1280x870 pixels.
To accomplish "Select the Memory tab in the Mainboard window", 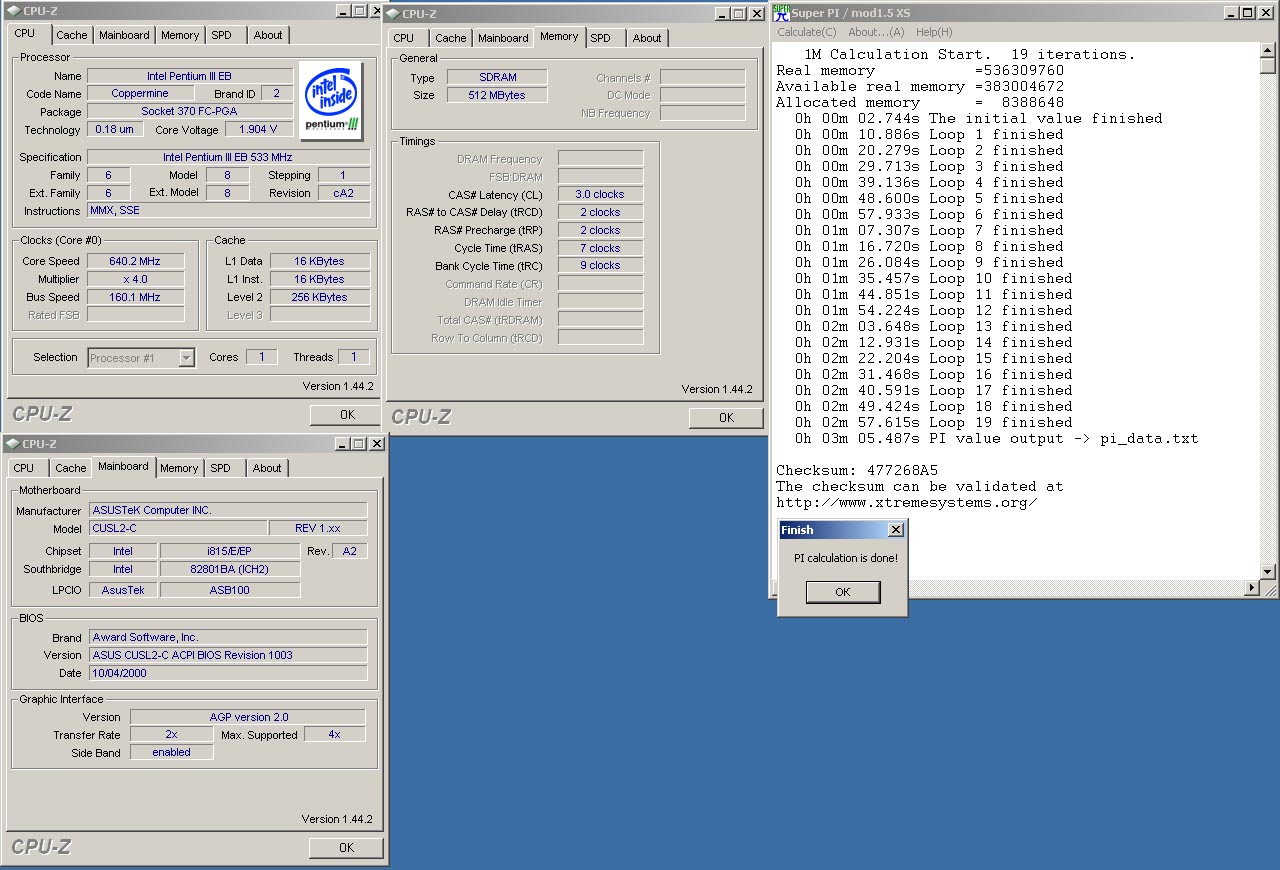I will [x=179, y=468].
